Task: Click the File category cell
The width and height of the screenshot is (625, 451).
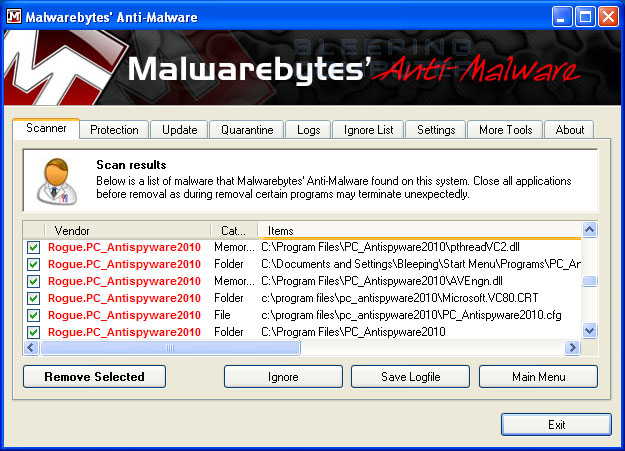Action: point(222,315)
